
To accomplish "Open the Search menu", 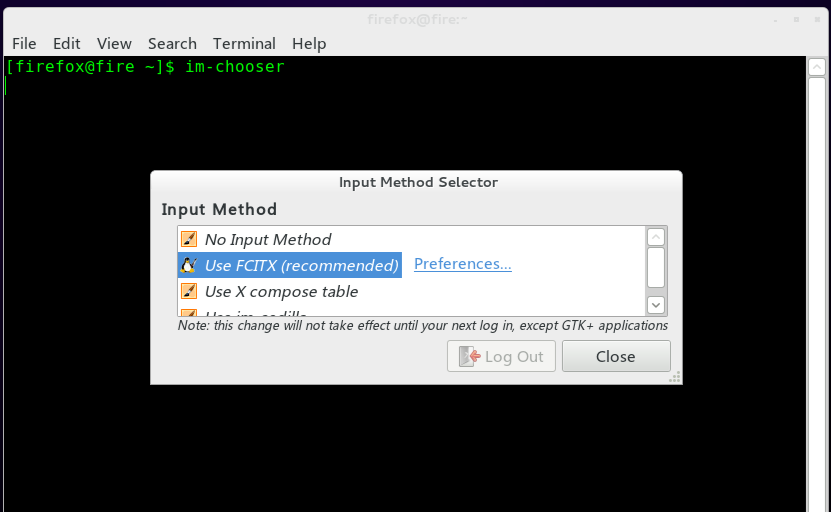I will click(x=172, y=43).
